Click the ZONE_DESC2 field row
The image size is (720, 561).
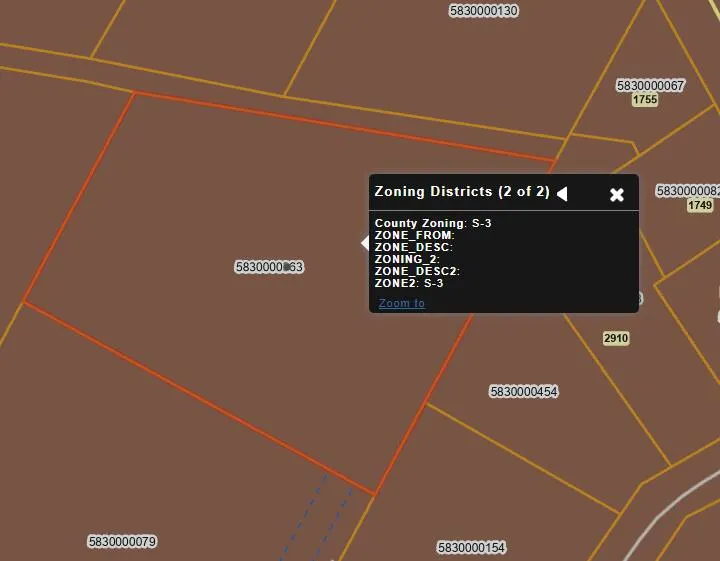[417, 271]
